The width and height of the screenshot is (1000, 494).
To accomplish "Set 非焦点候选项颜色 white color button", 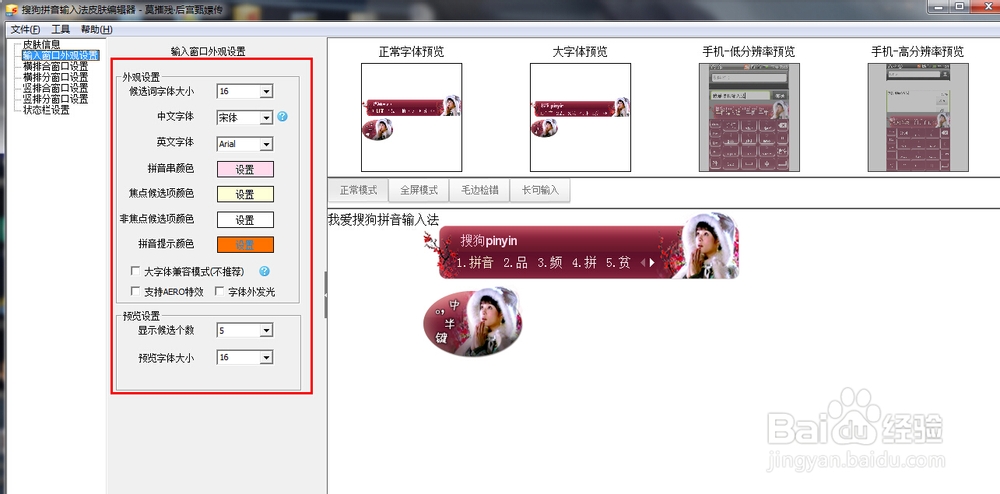I will click(x=245, y=219).
